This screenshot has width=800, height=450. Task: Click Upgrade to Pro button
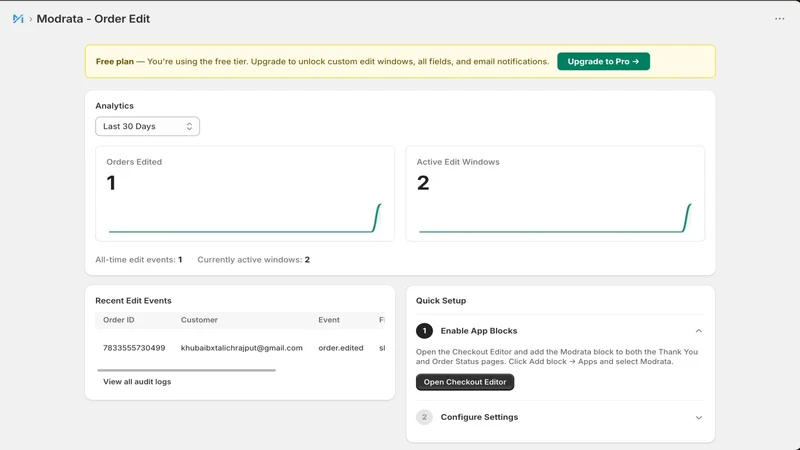click(603, 61)
